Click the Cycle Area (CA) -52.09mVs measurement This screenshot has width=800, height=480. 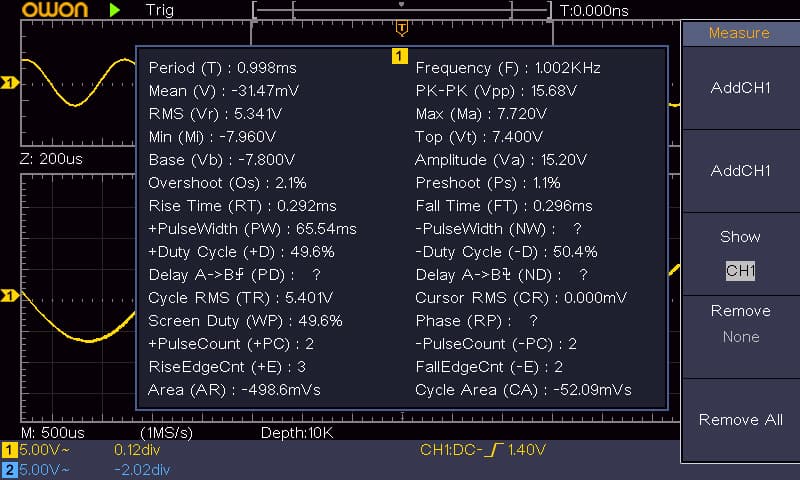[x=523, y=390]
